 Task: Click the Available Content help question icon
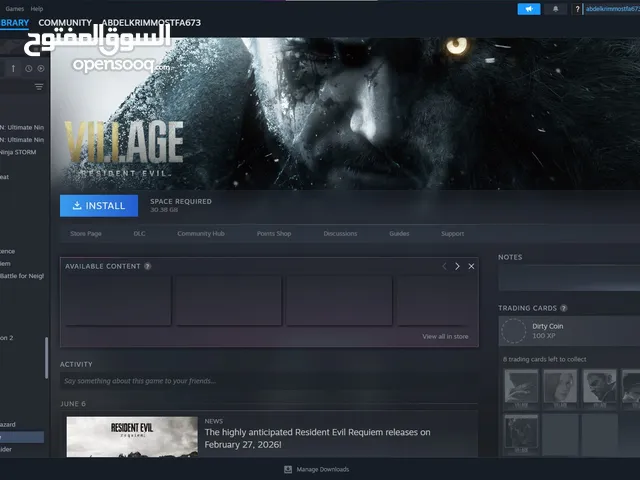coord(147,266)
